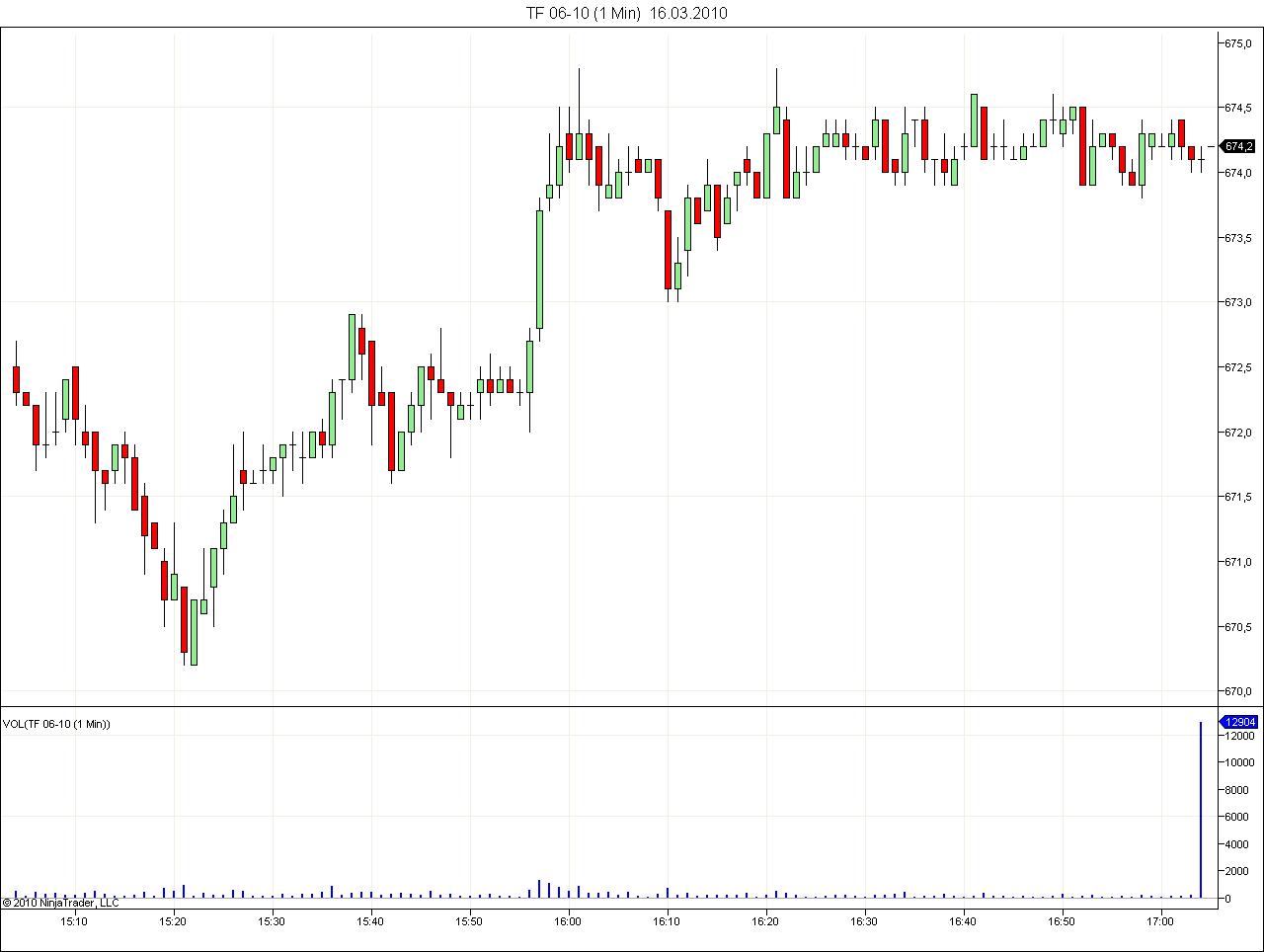1264x952 pixels.
Task: Click the 15:50 time axis label
Action: (x=469, y=921)
